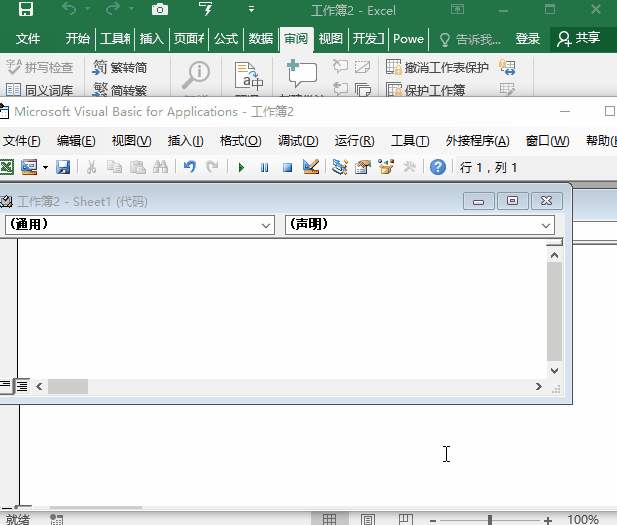617x525 pixels.
Task: Click the new comment icon
Action: [302, 73]
